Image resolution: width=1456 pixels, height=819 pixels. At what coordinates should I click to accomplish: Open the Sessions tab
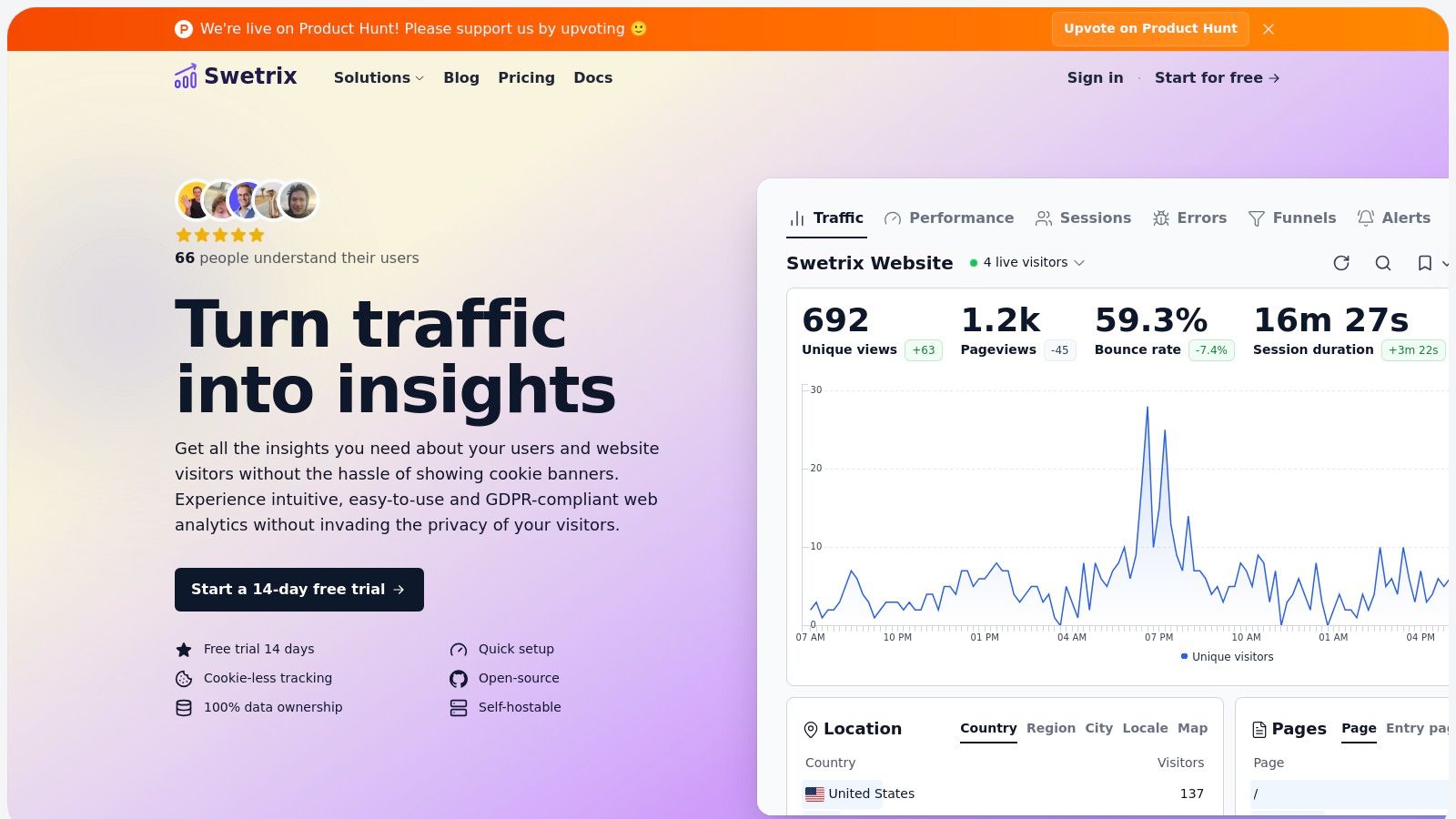pos(1083,218)
